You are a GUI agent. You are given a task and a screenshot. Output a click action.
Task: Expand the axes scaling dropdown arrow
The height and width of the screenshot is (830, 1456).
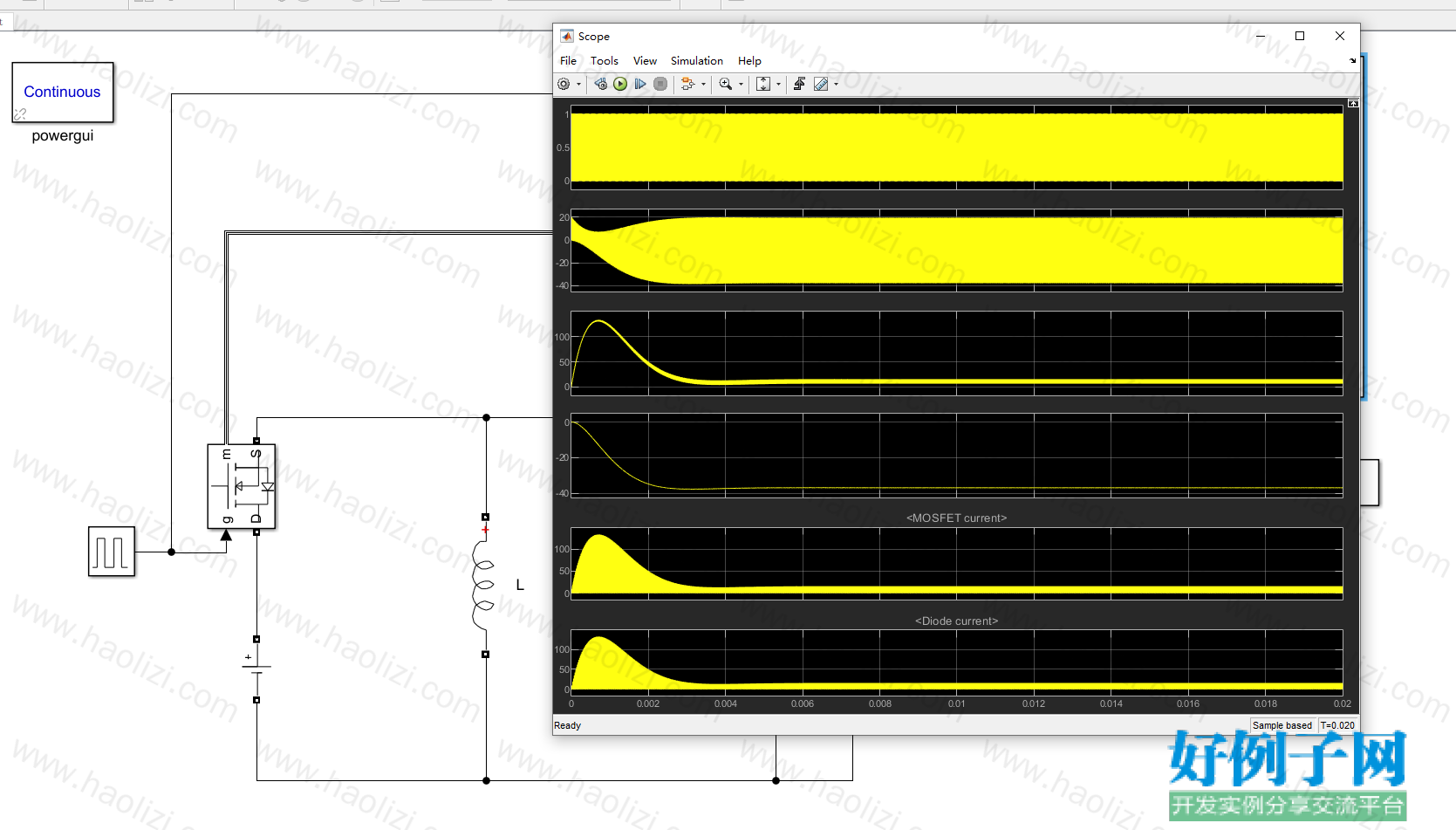[x=778, y=85]
